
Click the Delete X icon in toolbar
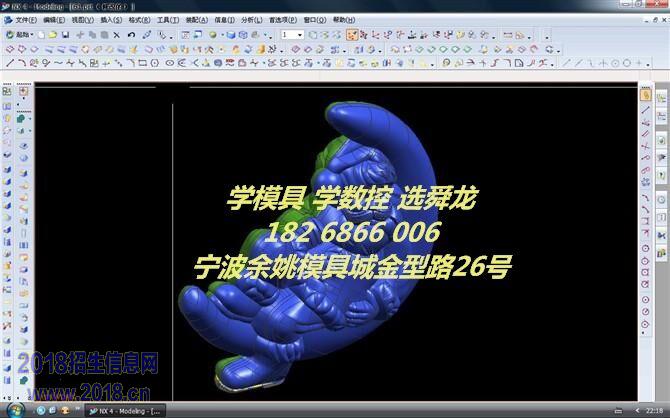[117, 35]
